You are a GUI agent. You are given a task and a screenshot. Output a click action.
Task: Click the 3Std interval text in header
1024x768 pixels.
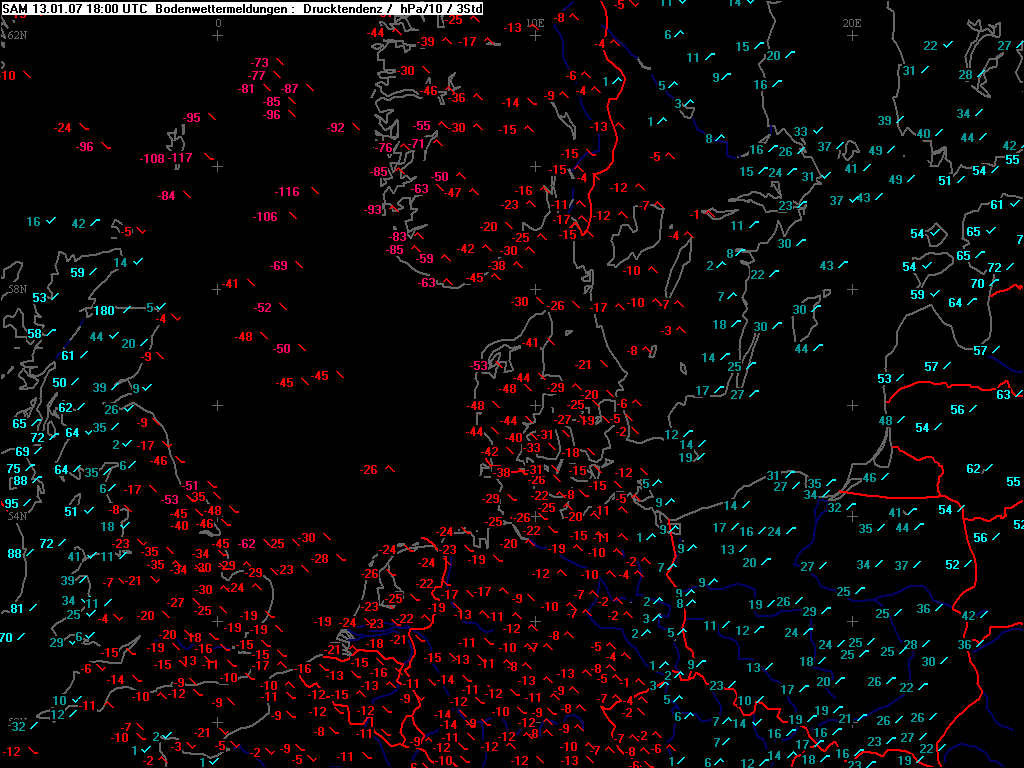pos(464,8)
